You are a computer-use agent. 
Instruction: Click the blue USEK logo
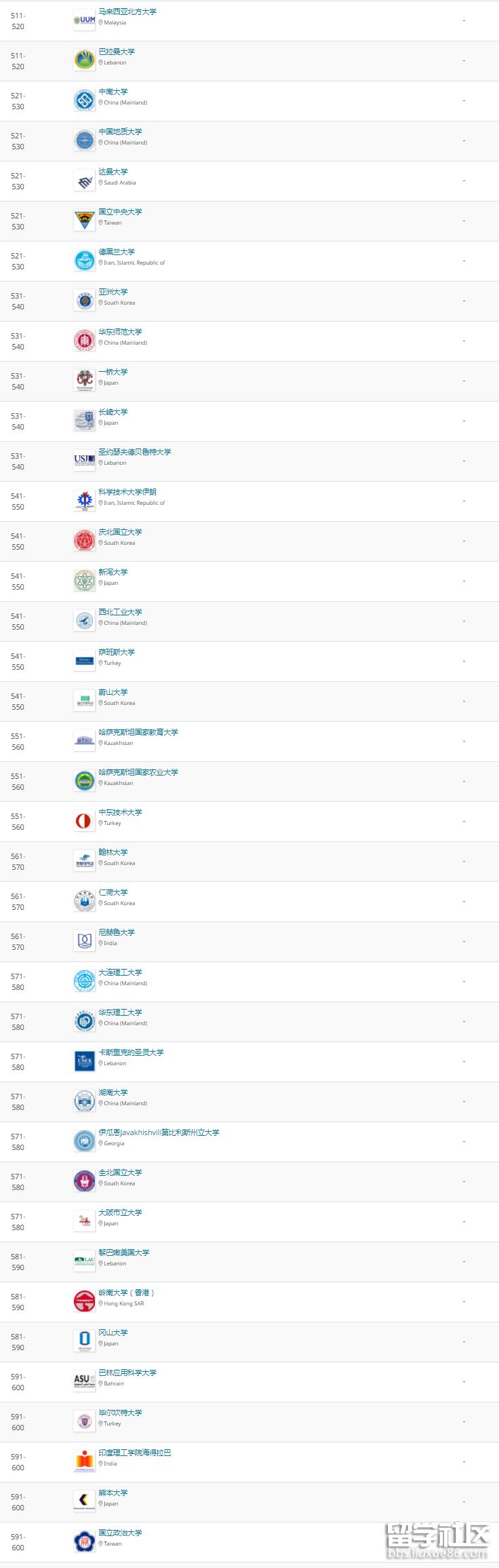(85, 1061)
